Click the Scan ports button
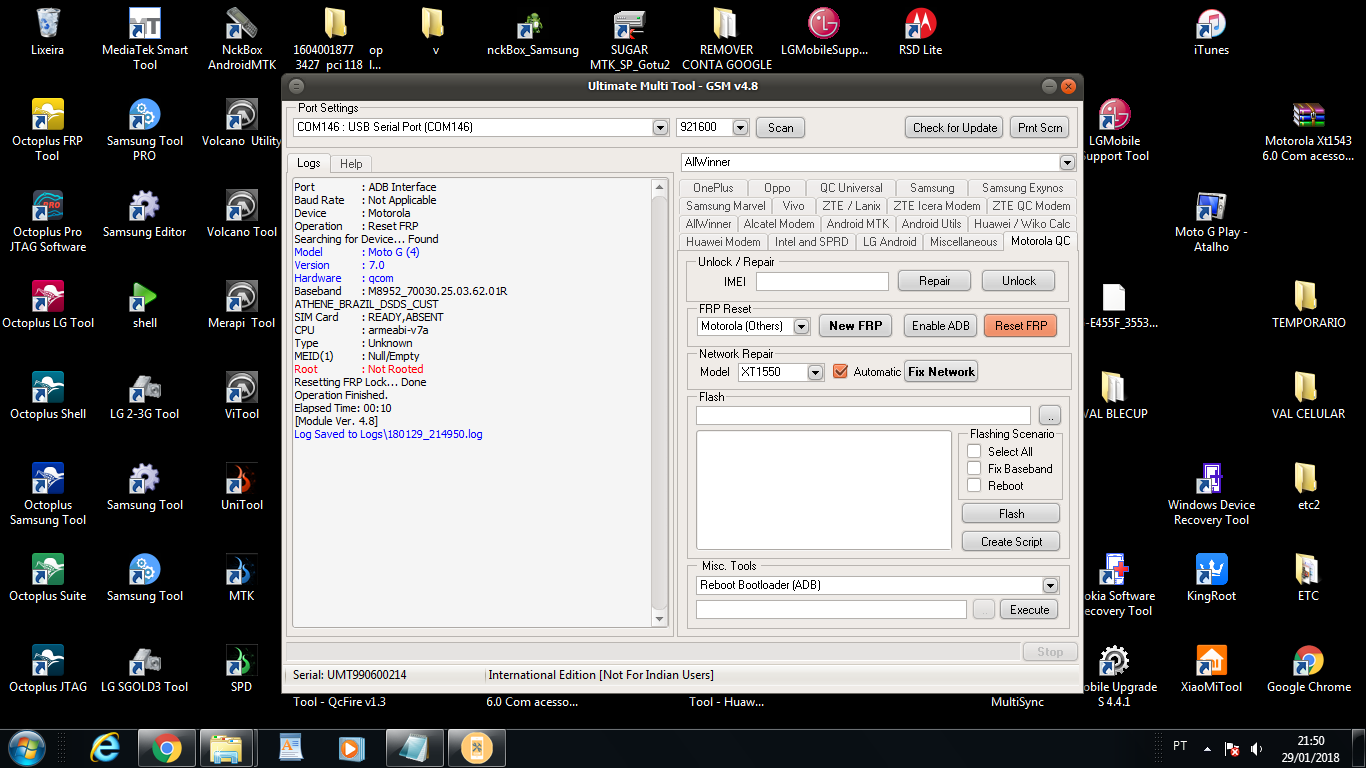1366x768 pixels. point(780,127)
